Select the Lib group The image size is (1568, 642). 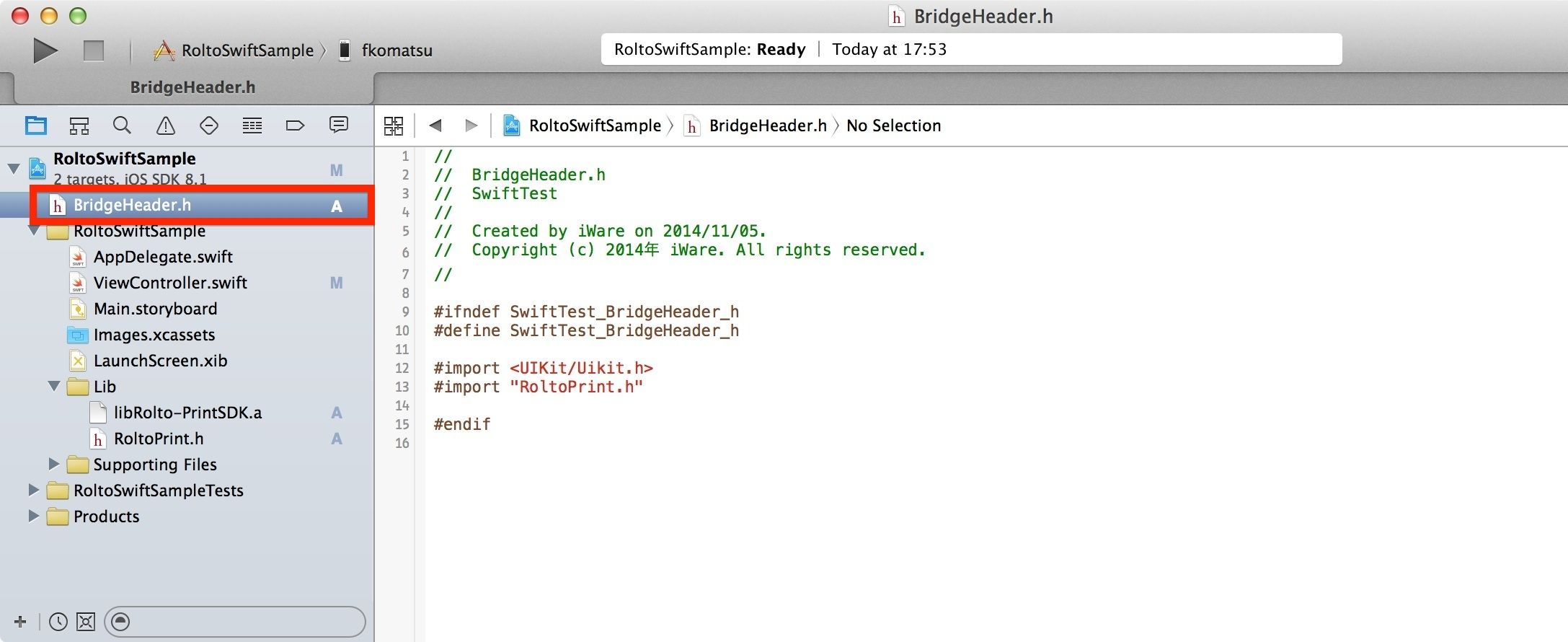tap(105, 387)
